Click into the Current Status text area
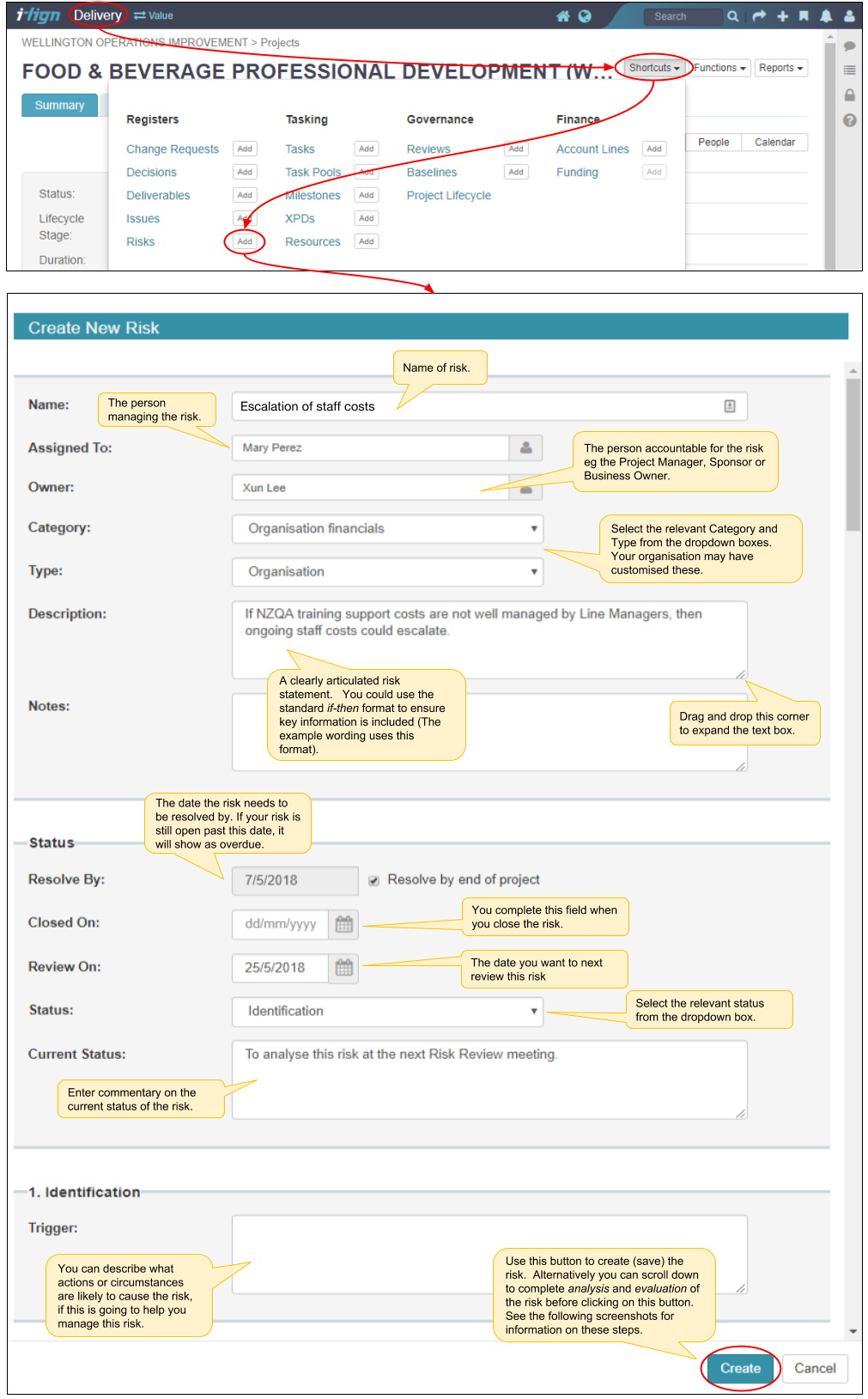This screenshot has height=1399, width=868. pyautogui.click(x=489, y=1080)
